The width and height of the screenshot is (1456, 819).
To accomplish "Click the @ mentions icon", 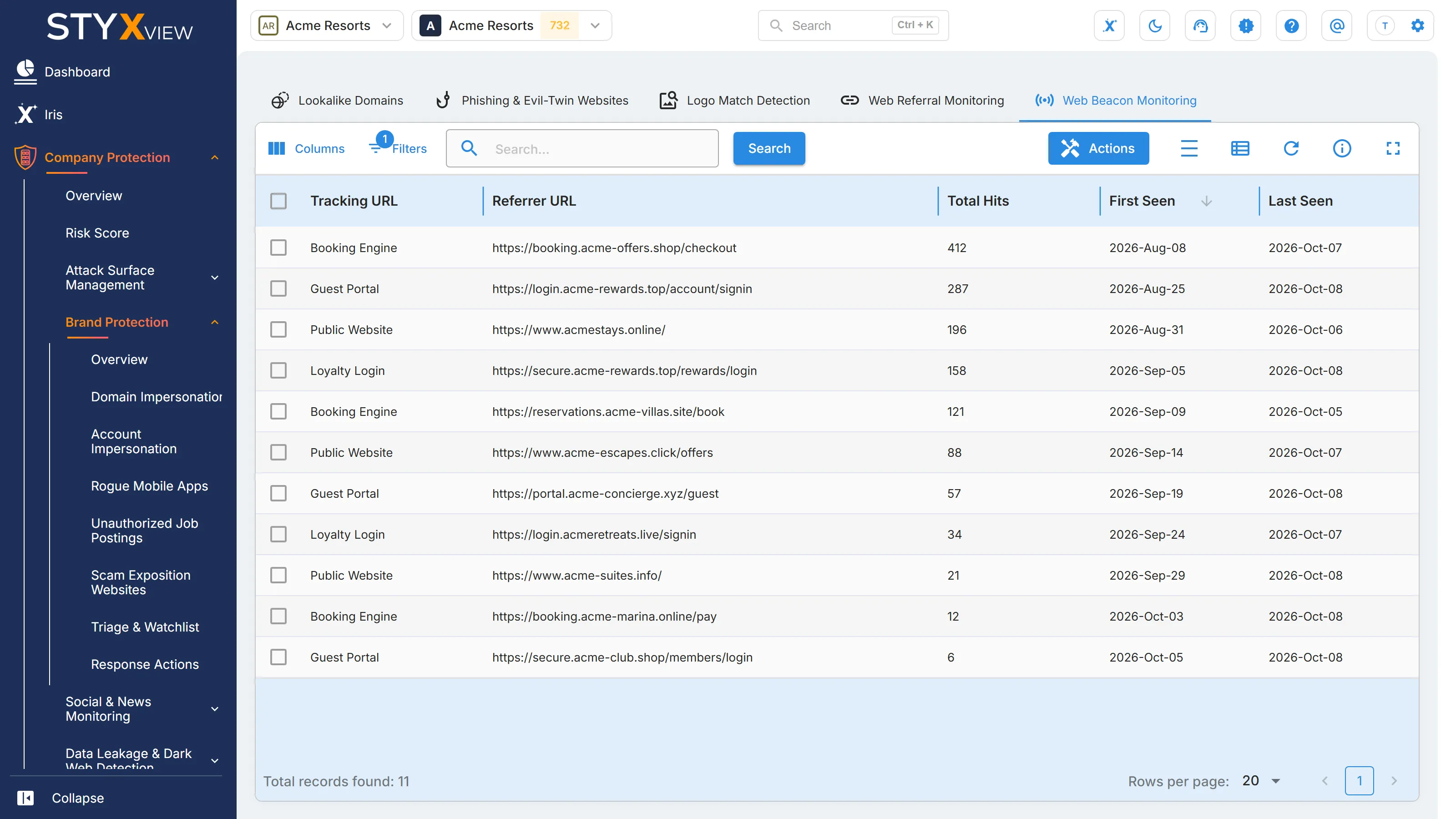I will tap(1337, 25).
